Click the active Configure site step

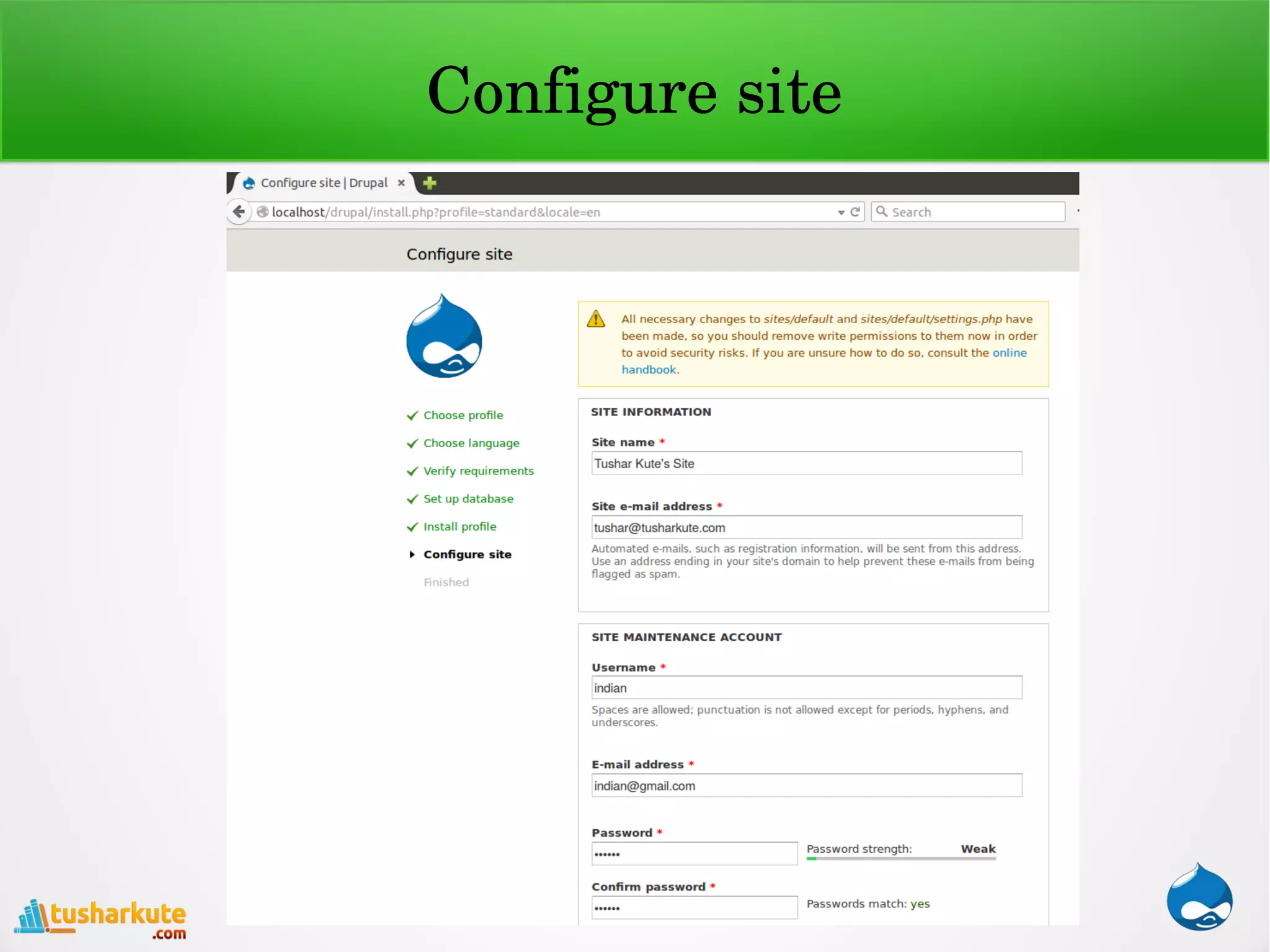(468, 555)
